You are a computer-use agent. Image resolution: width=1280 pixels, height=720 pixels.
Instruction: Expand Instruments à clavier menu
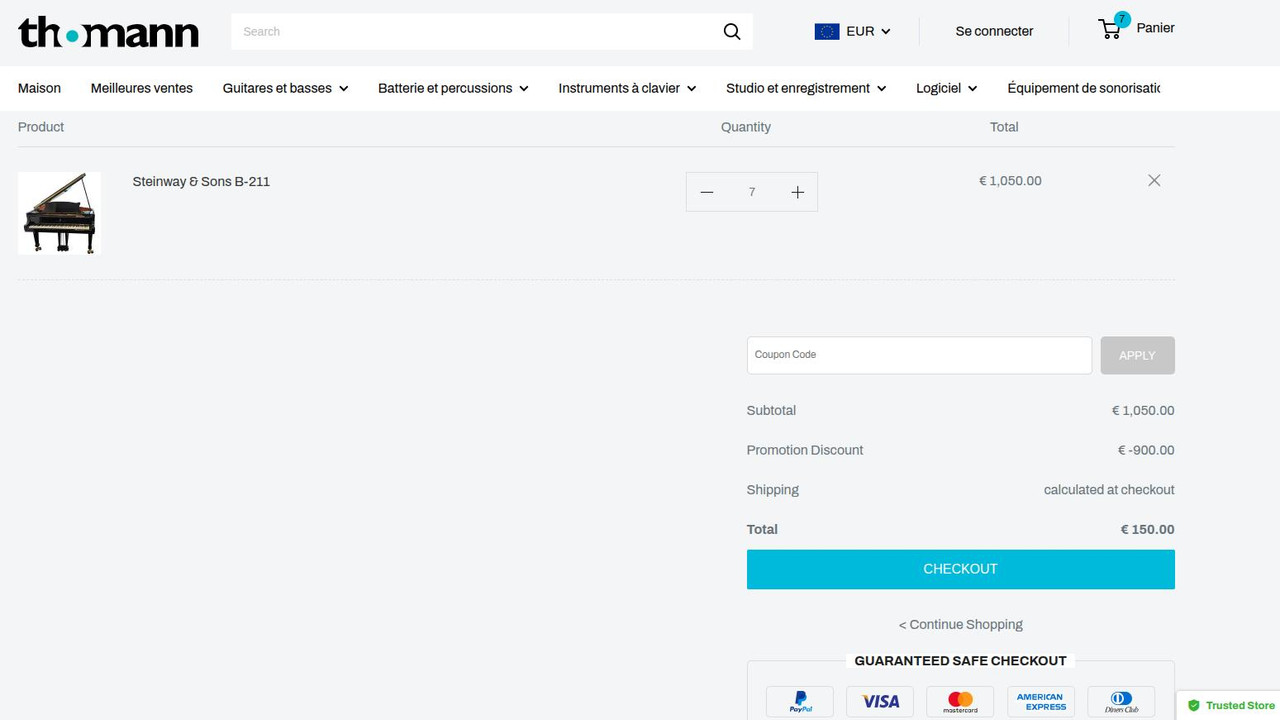(x=627, y=88)
